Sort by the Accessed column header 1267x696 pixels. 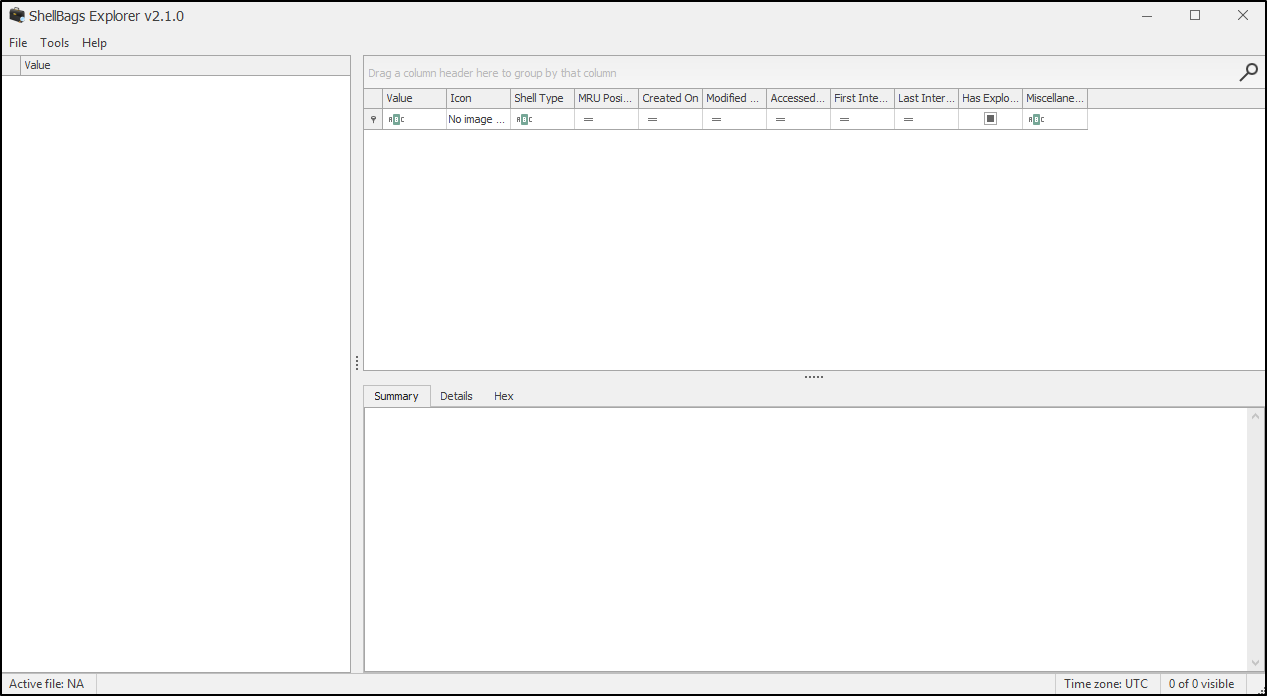coord(798,98)
